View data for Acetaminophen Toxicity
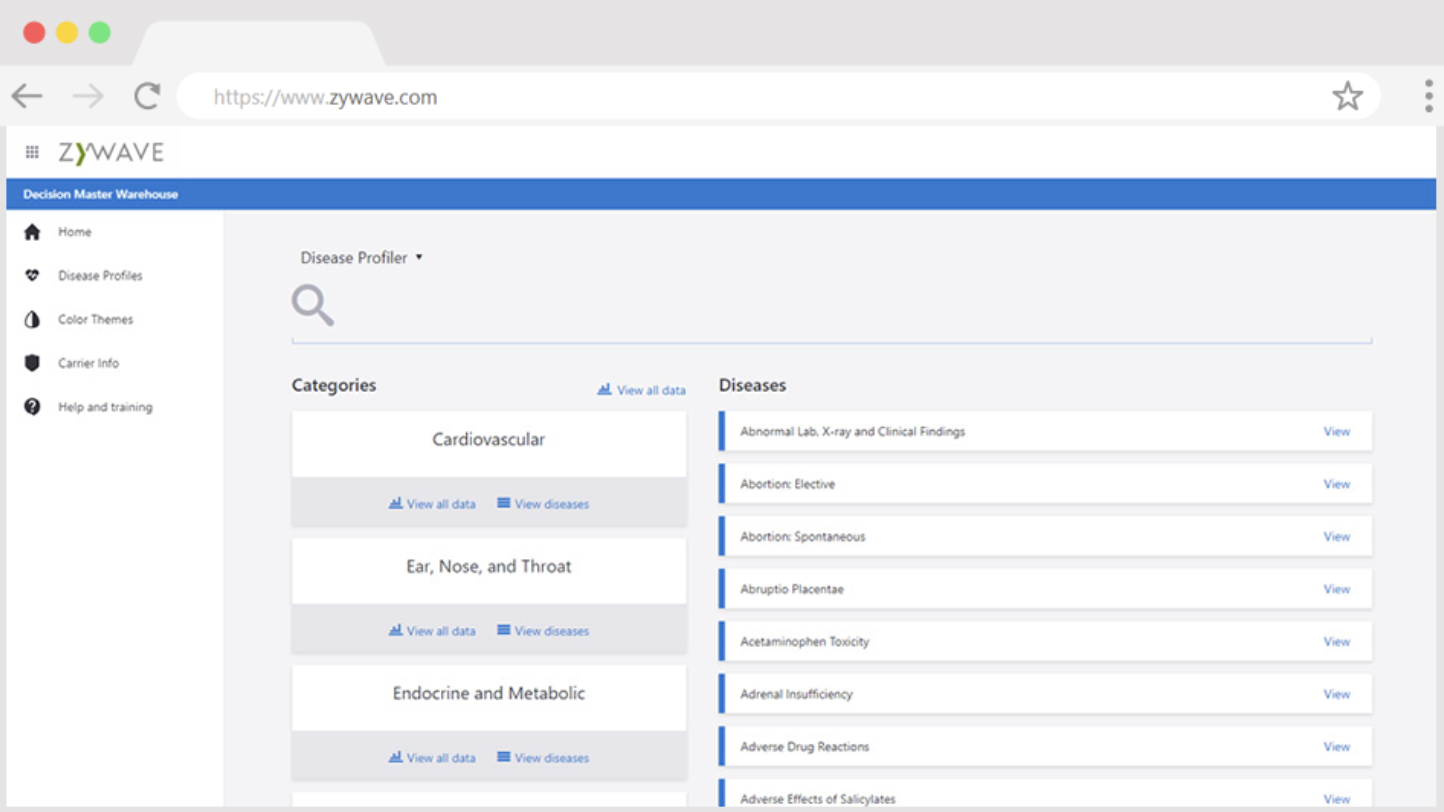Screen dimensions: 1444x812 point(1336,641)
